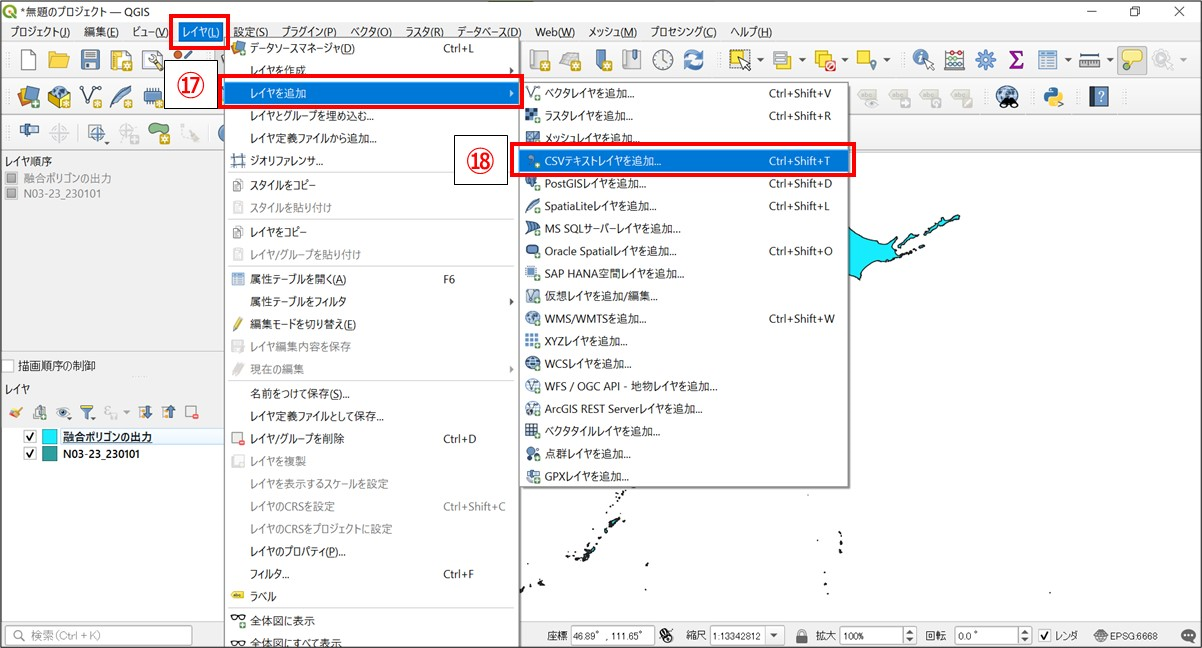
Task: Click the 検索 locator search field
Action: pos(110,635)
